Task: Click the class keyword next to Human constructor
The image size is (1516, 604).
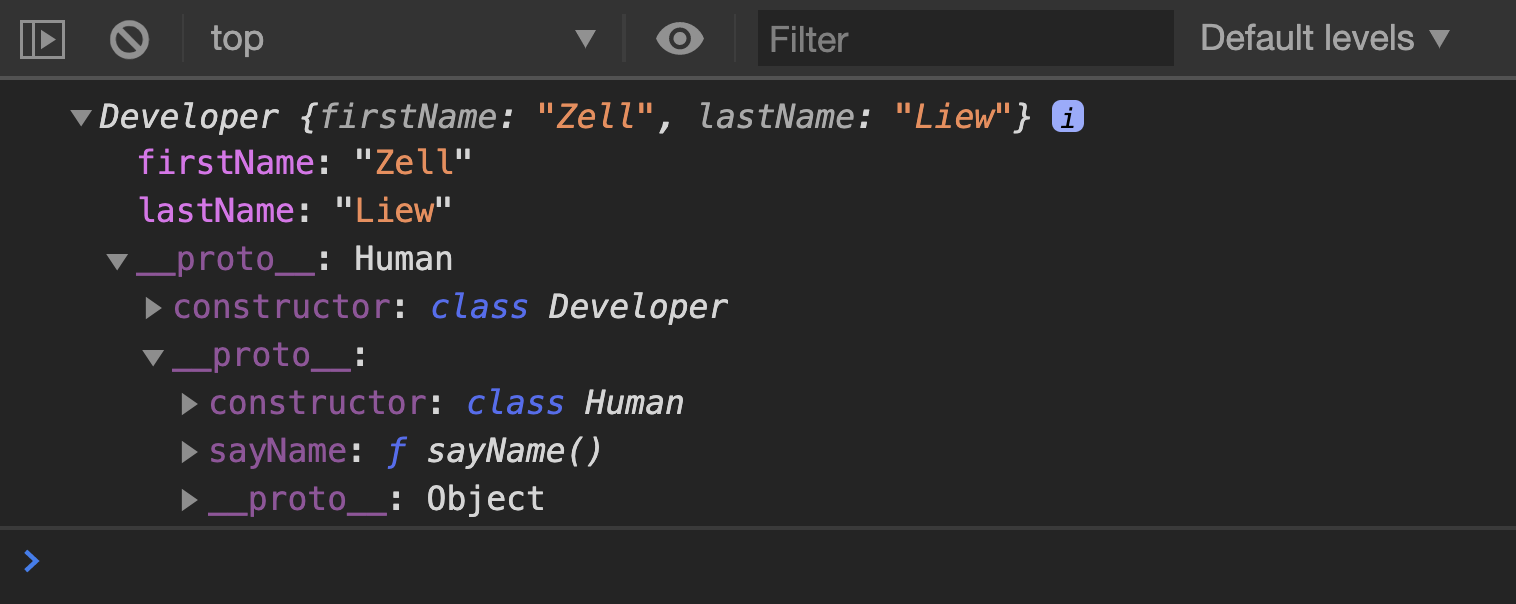Action: tap(515, 402)
